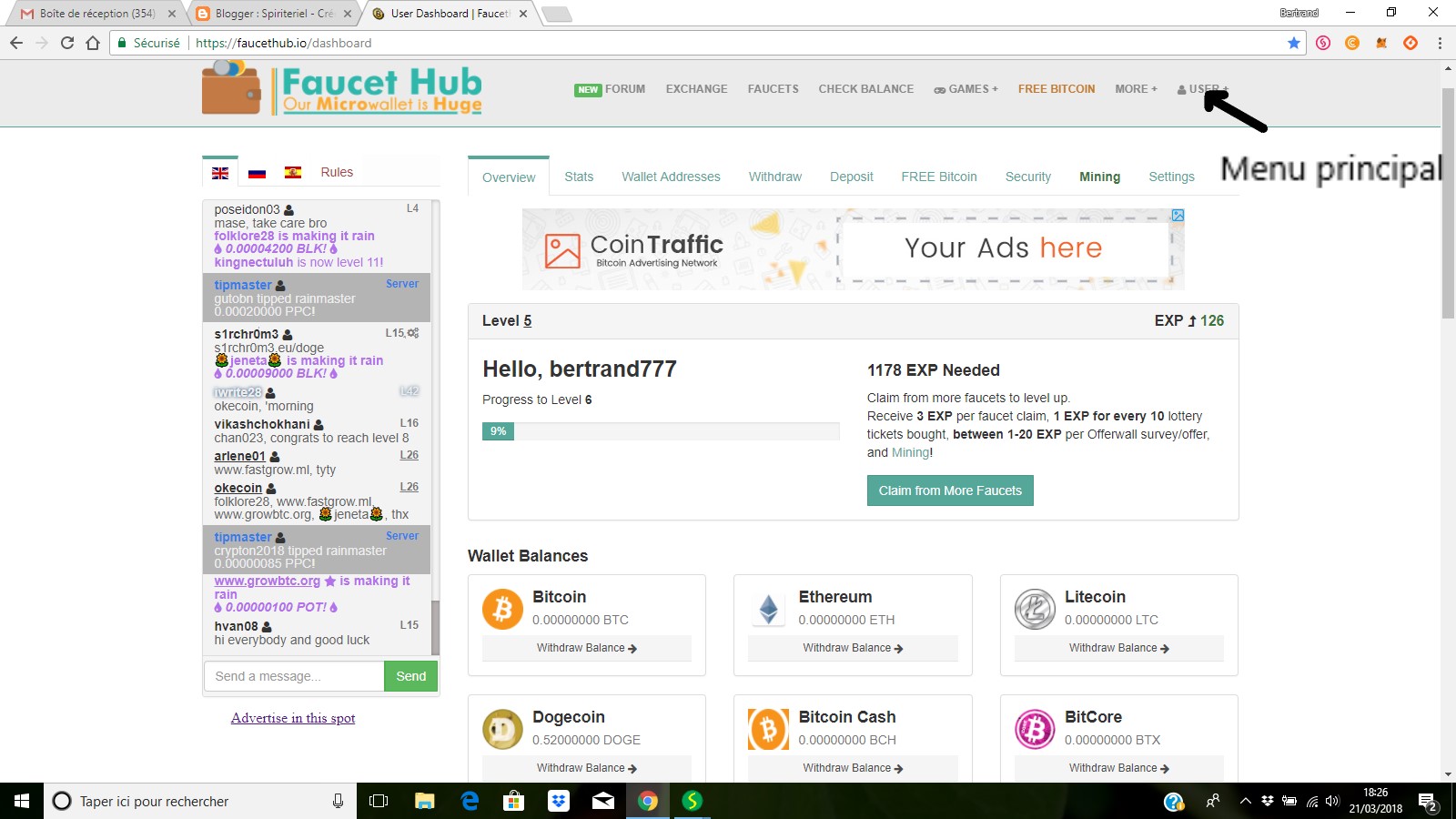Open the EXCHANGE nav item

click(x=696, y=89)
